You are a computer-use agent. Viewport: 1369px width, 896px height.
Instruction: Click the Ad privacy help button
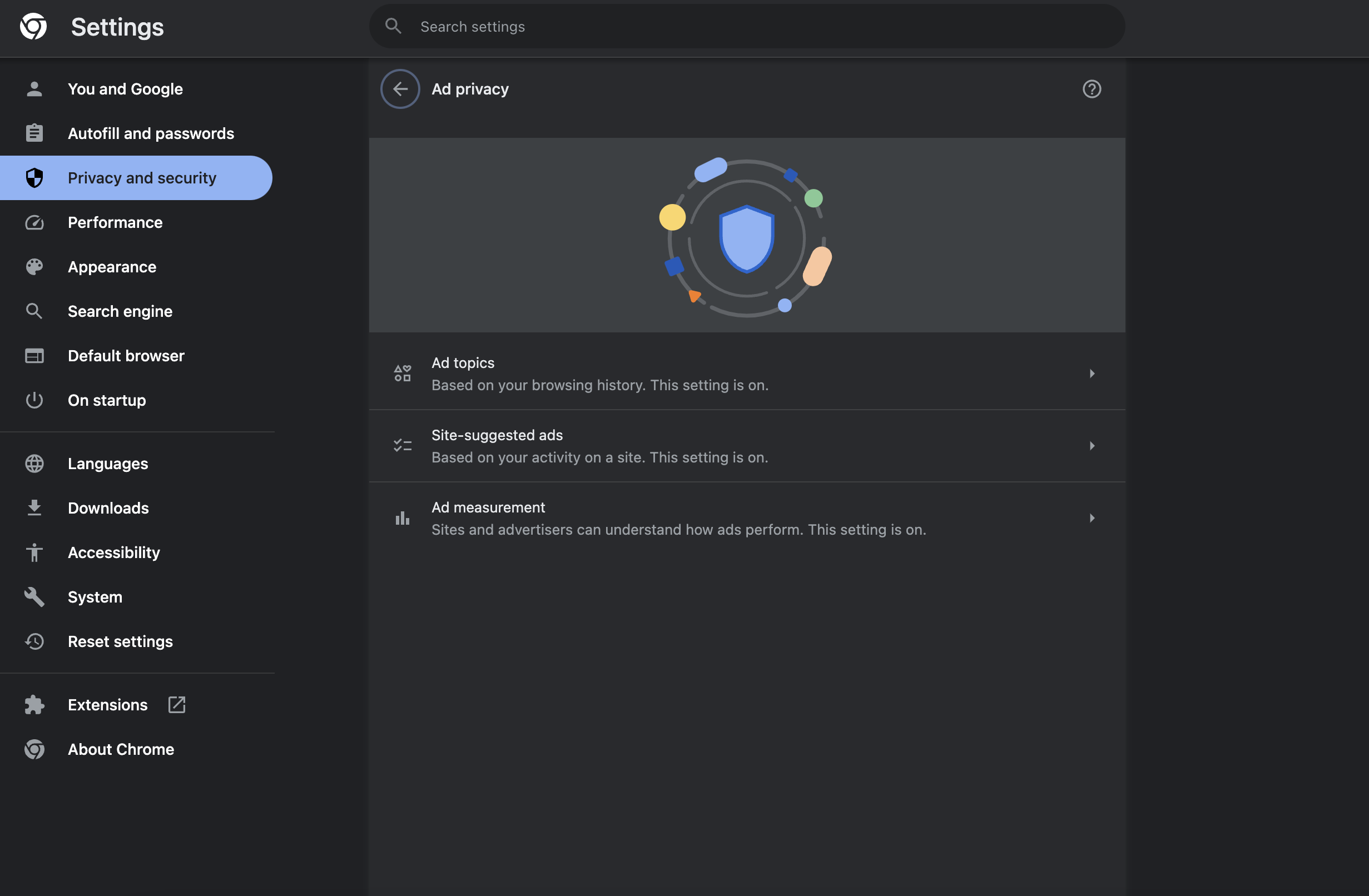pos(1091,89)
